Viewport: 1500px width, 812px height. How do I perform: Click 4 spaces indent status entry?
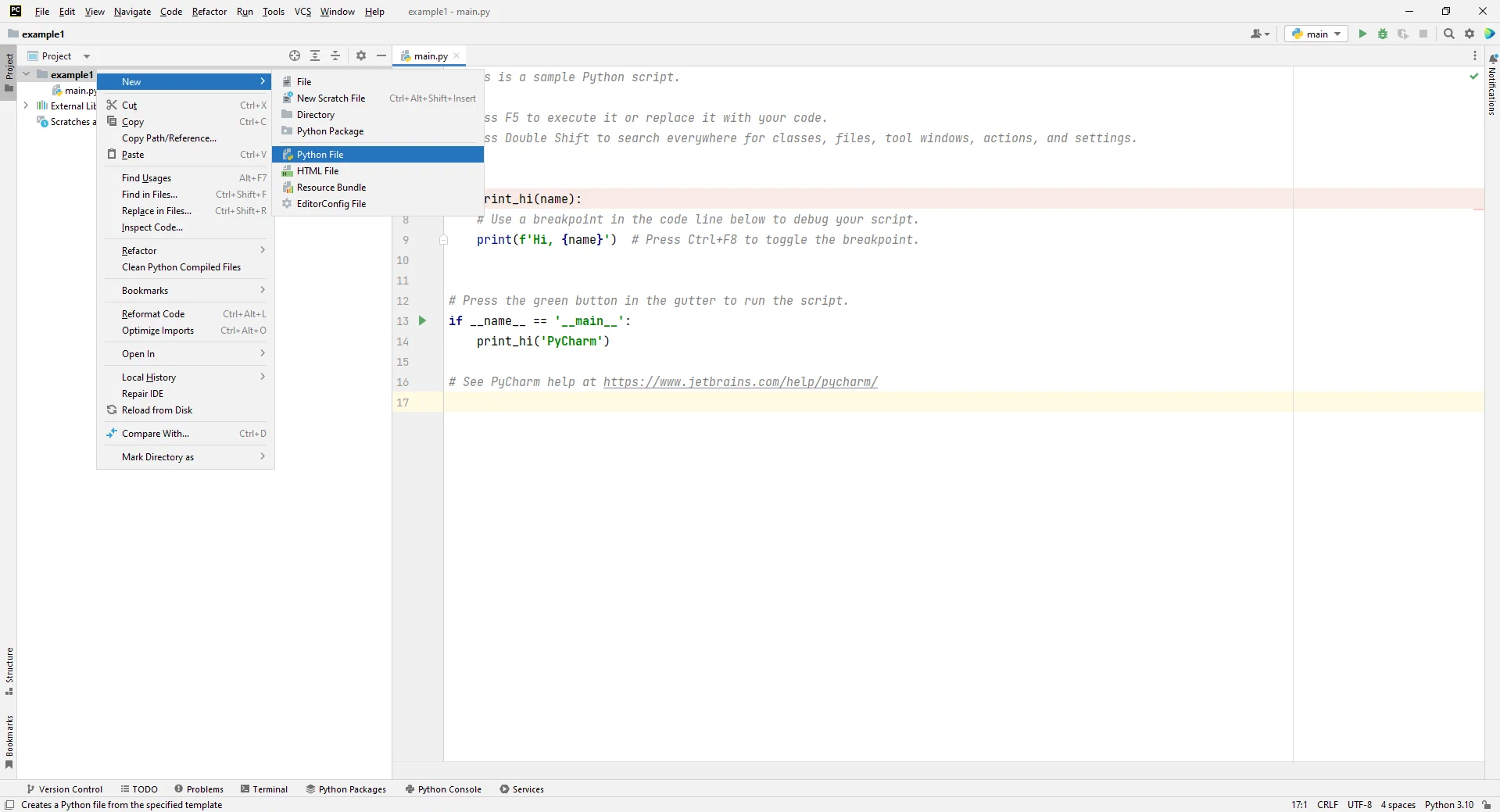tap(1398, 805)
